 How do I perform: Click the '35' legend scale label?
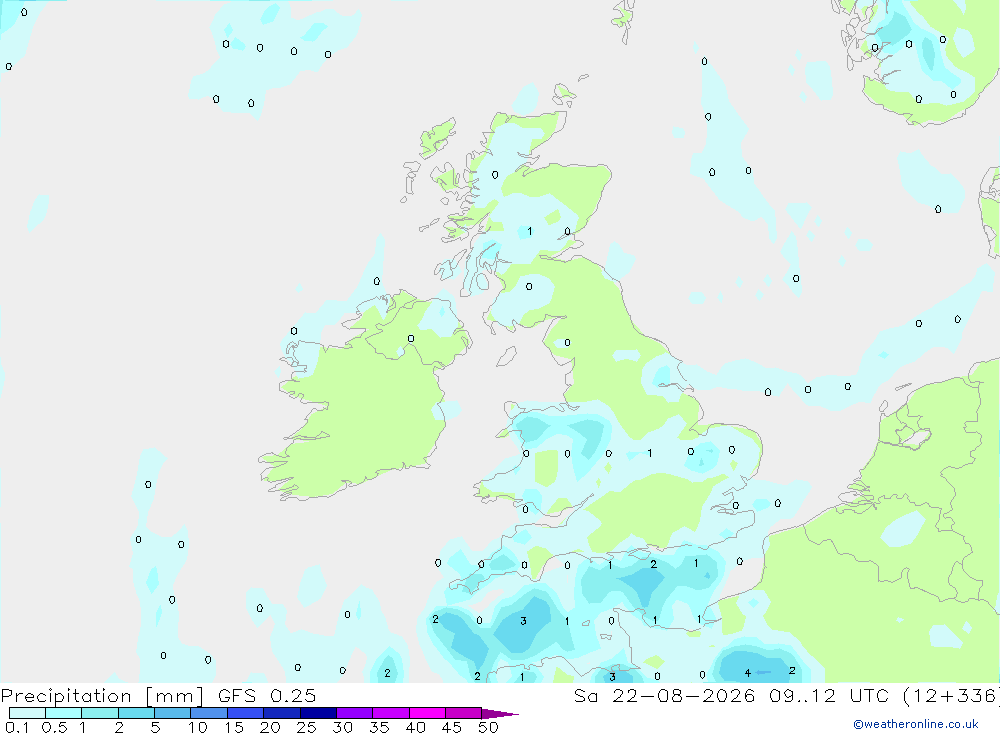click(x=379, y=727)
